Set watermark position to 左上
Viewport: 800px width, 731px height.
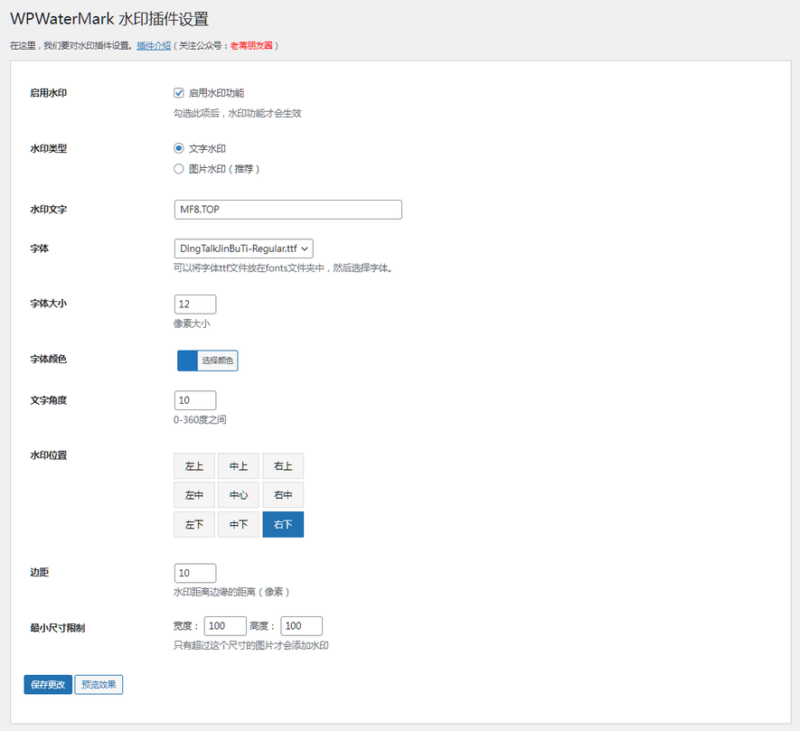(194, 466)
